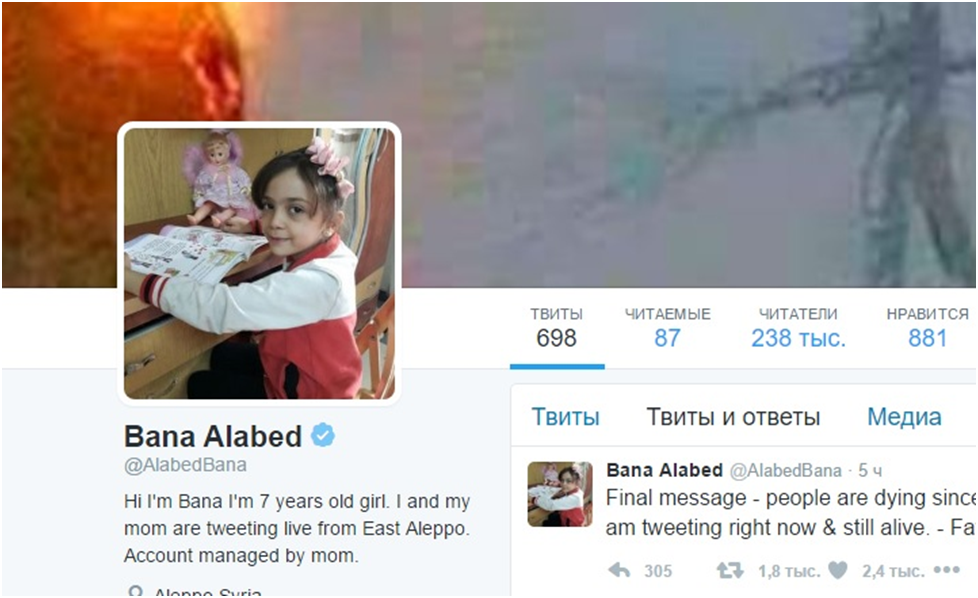Like the tweet with the heart icon

[838, 570]
